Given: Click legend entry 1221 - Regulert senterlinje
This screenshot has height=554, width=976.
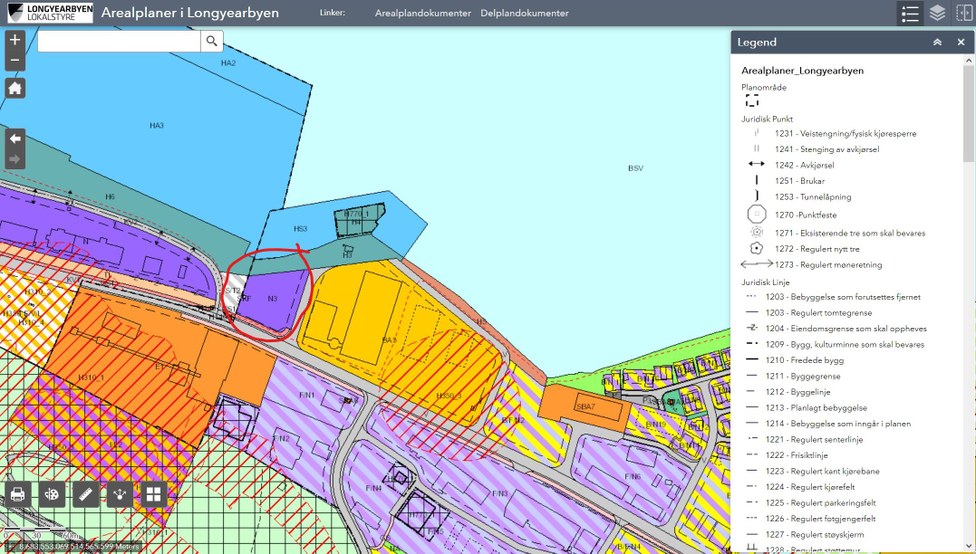Looking at the screenshot, I should [814, 439].
